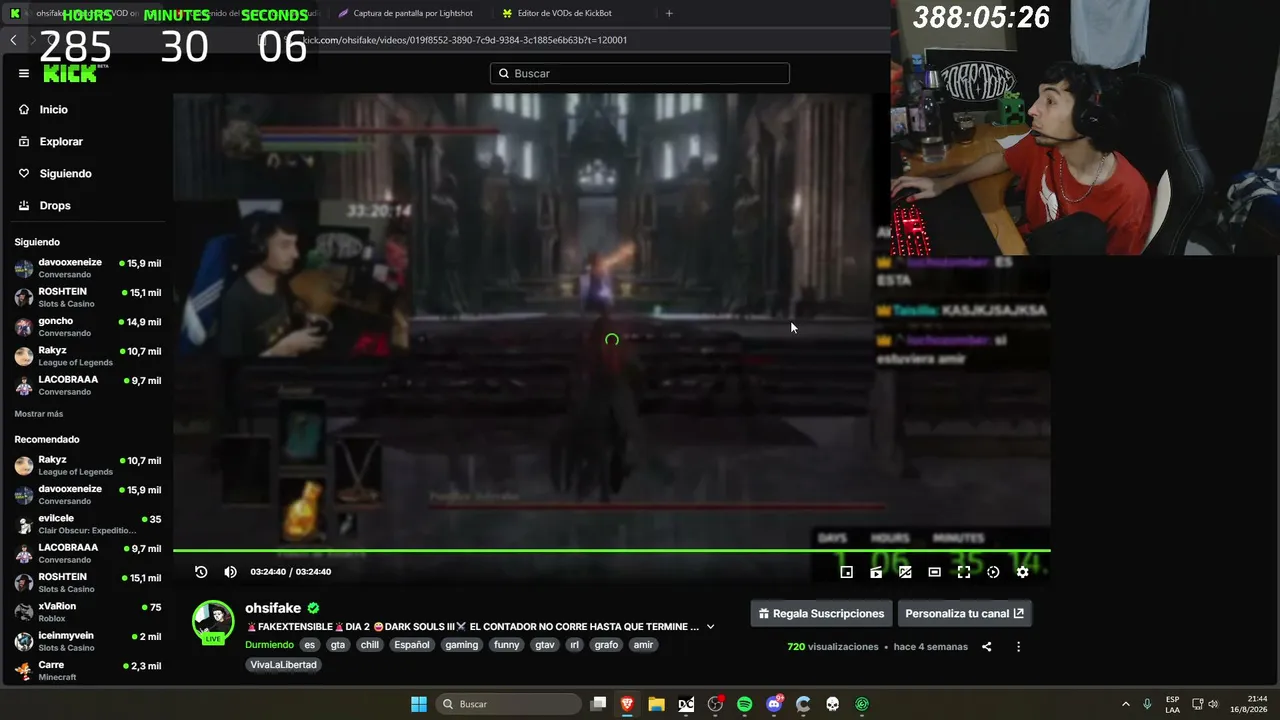Open the Windows Start menu
This screenshot has height=720, width=1280.
419,704
